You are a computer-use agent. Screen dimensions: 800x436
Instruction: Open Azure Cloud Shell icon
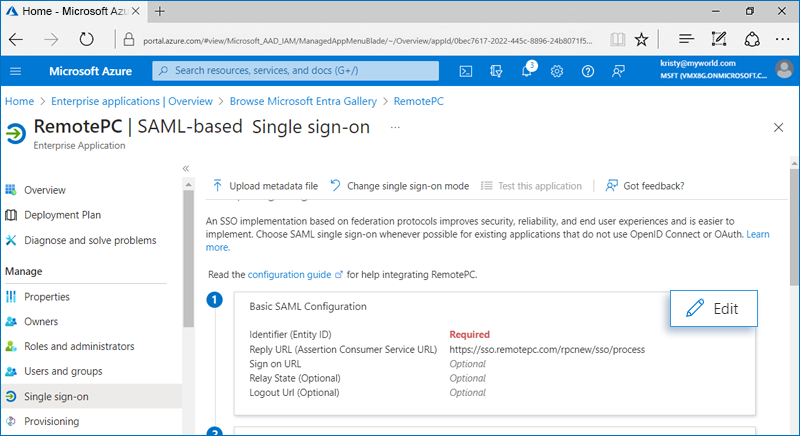(x=466, y=71)
